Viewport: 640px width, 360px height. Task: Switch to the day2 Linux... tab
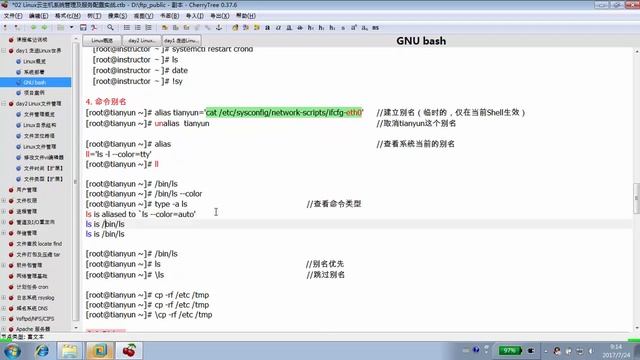(141, 40)
